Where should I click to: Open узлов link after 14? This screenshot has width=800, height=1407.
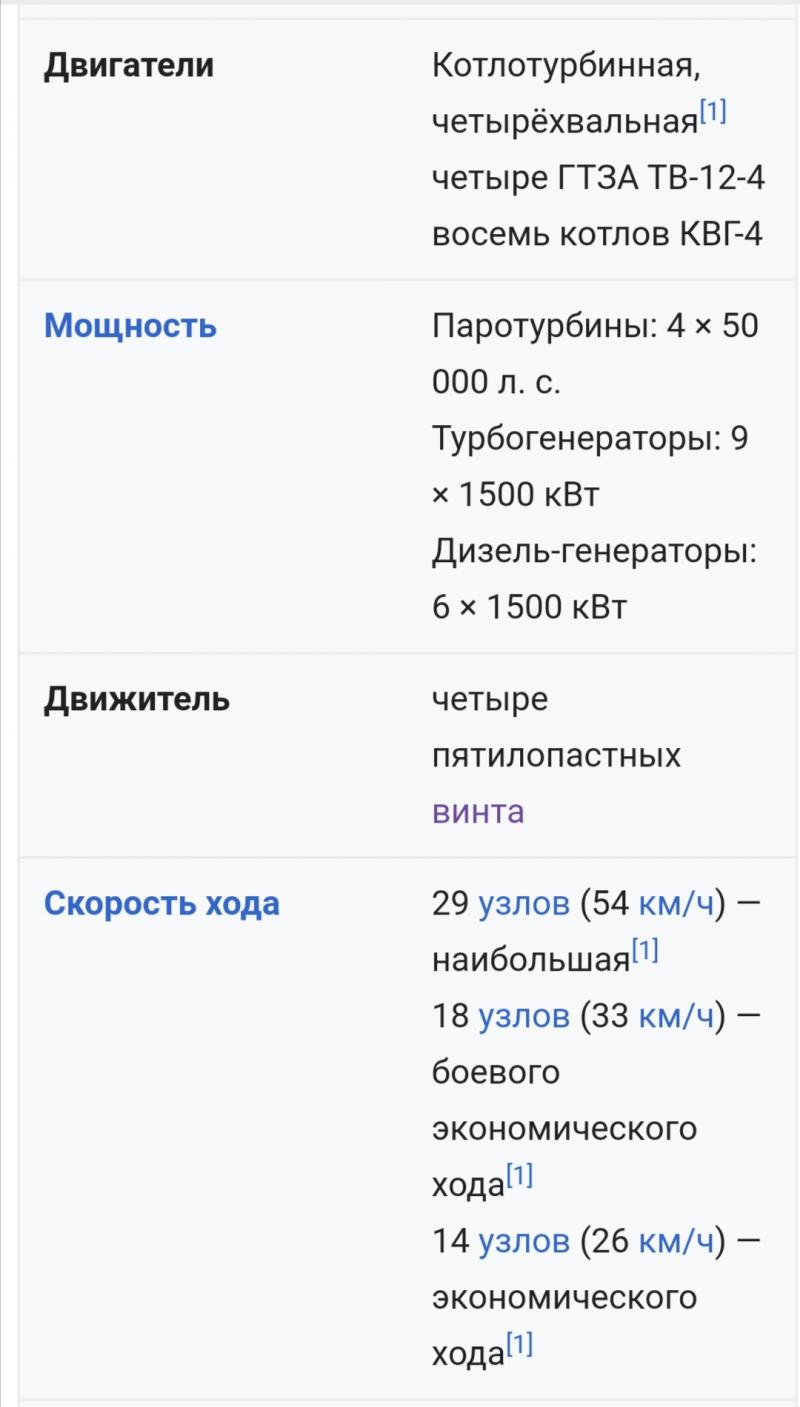(524, 1241)
